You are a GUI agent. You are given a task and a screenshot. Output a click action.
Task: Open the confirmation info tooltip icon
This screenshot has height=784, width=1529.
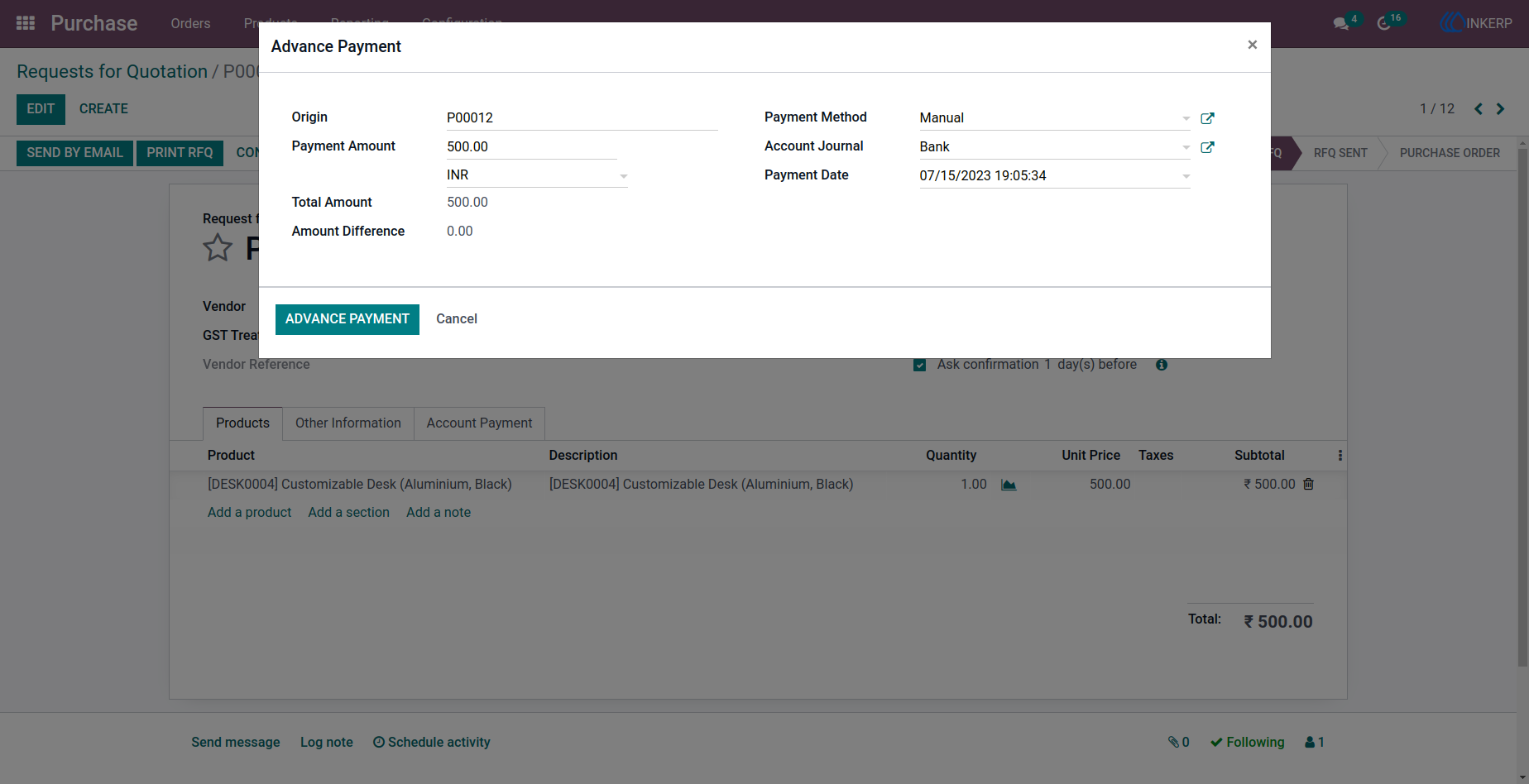(1162, 365)
